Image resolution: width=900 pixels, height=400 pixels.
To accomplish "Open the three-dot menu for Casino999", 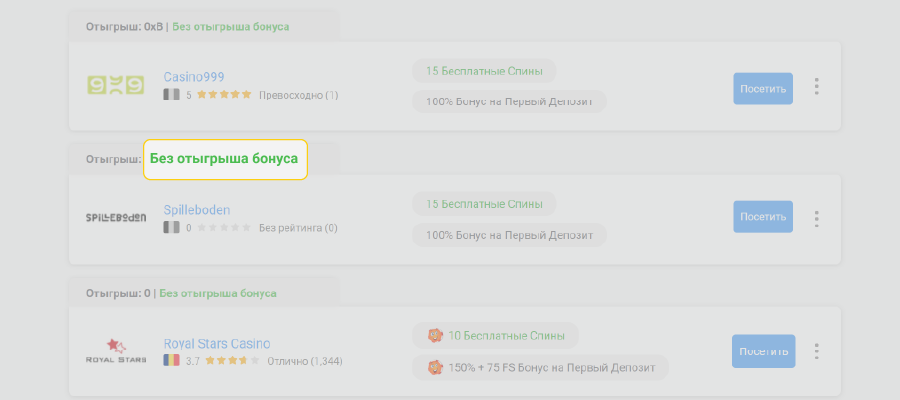I will pos(817,87).
